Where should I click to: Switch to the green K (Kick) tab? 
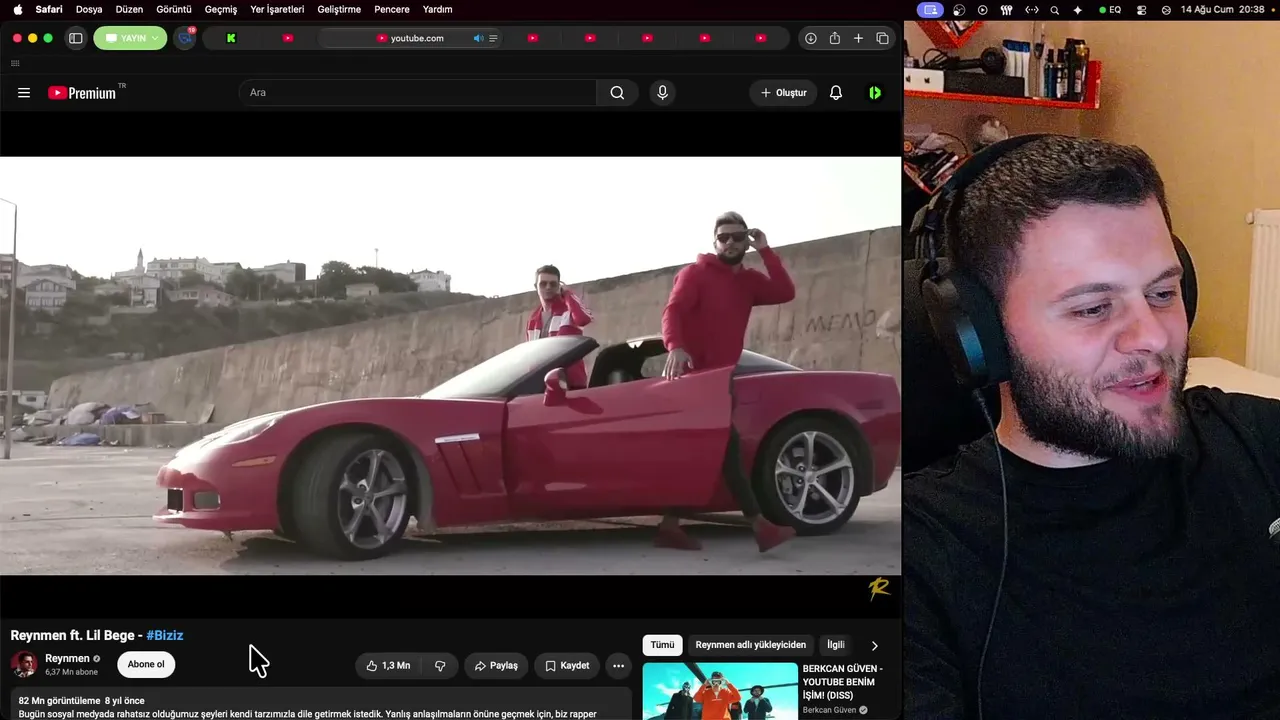click(x=231, y=38)
